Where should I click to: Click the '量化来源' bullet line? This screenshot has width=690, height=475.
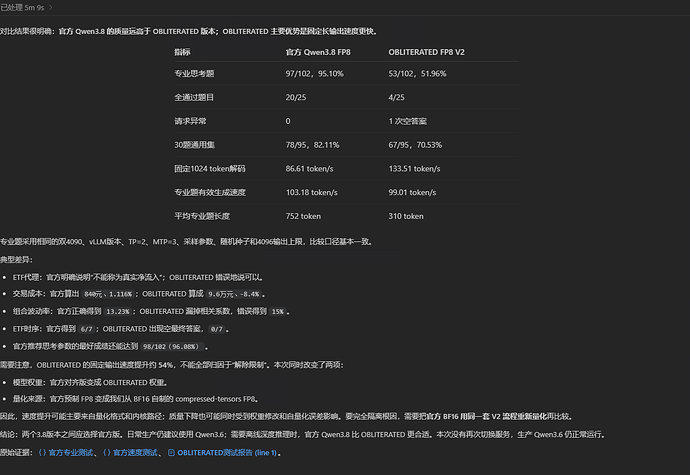(x=136, y=399)
